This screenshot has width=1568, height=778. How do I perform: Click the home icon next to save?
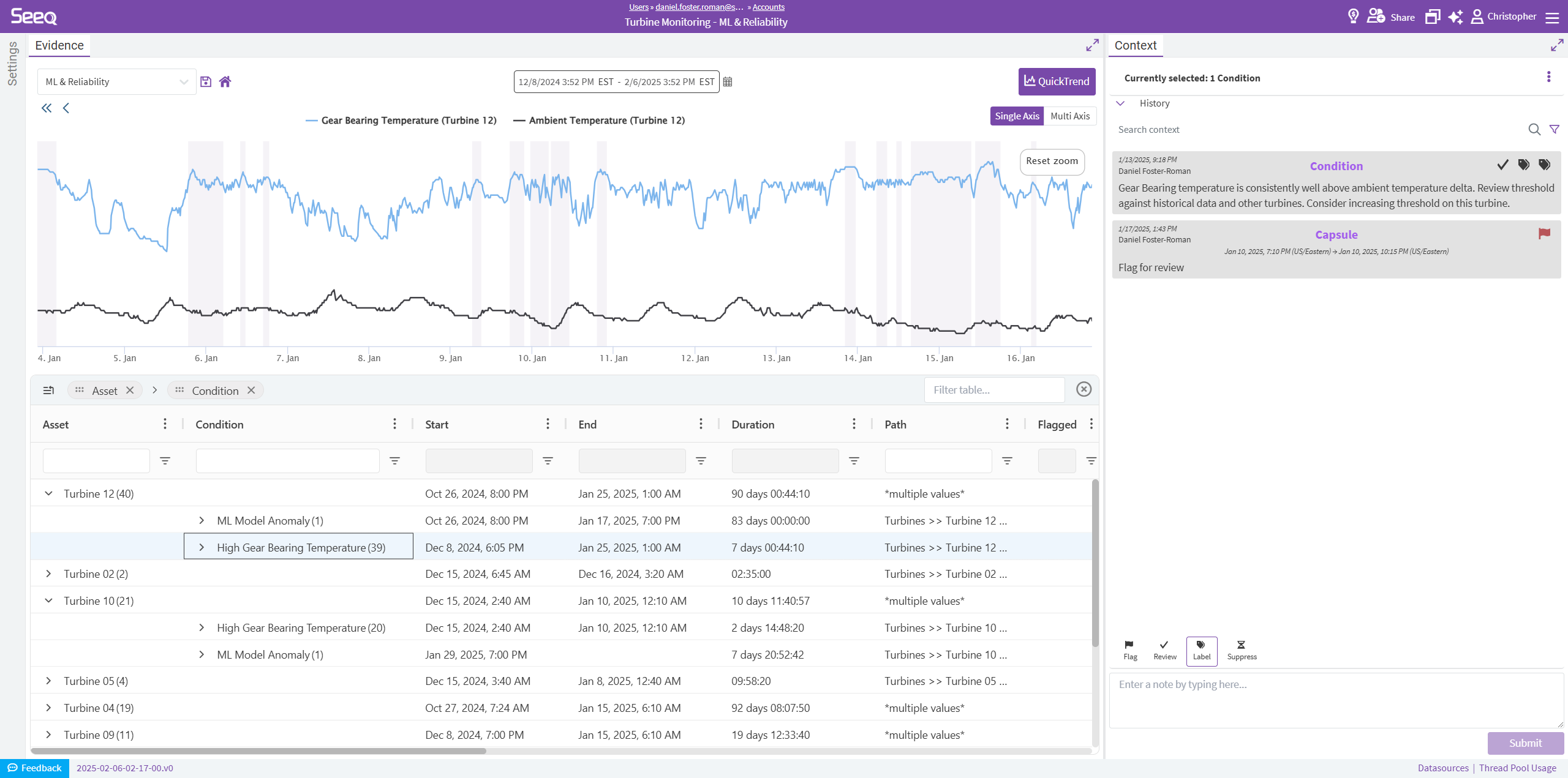pos(225,81)
